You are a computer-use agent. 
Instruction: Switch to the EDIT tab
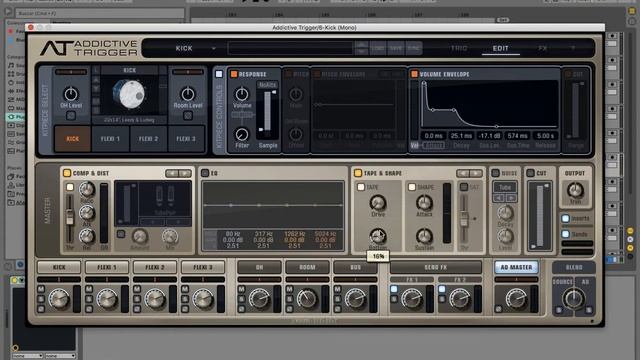500,48
